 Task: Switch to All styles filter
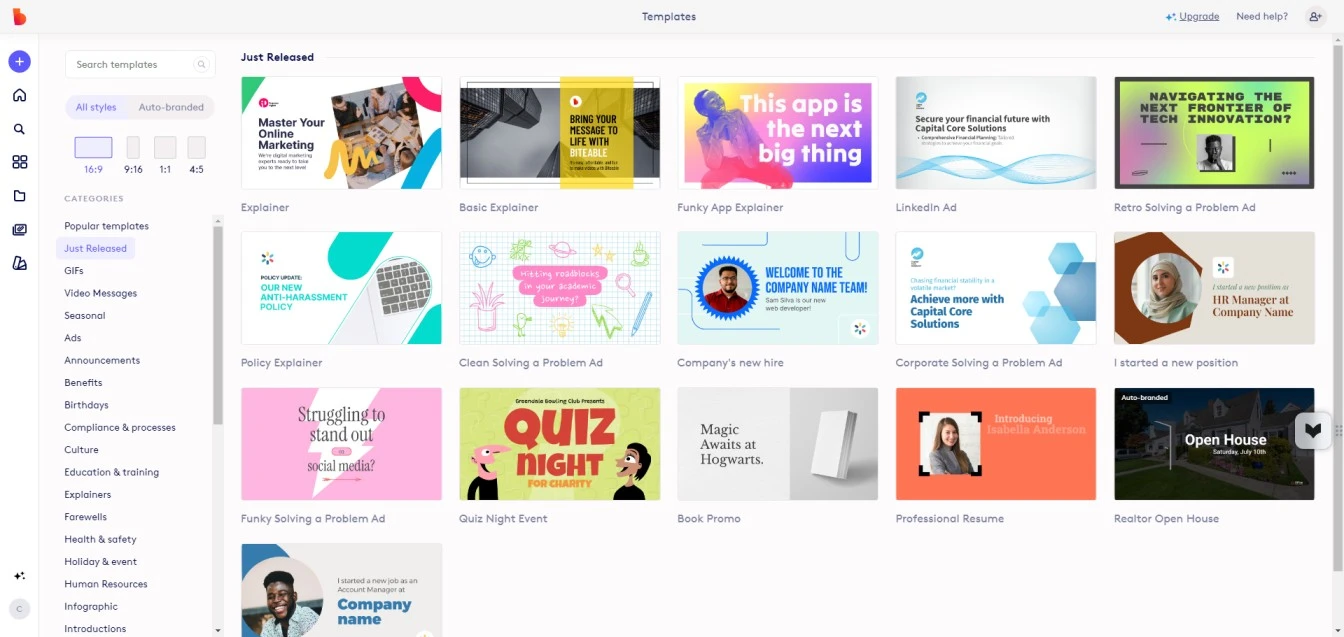pyautogui.click(x=96, y=107)
